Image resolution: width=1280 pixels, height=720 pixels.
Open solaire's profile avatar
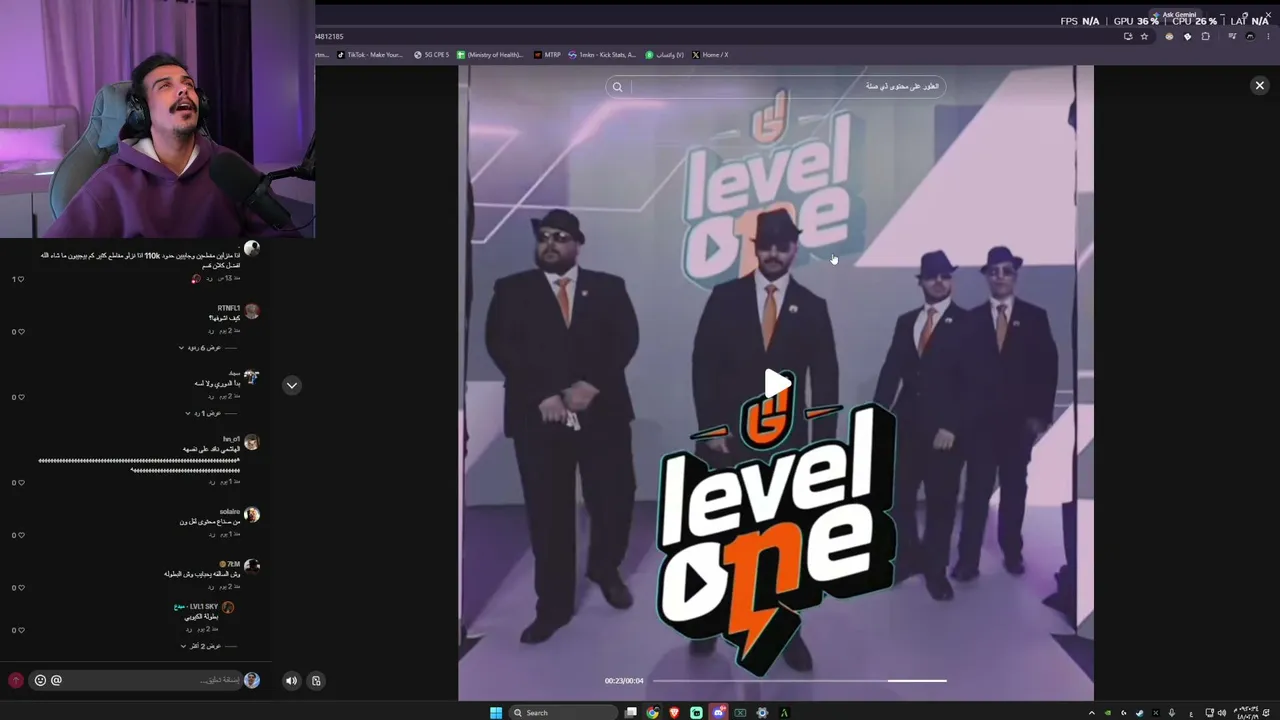(252, 515)
